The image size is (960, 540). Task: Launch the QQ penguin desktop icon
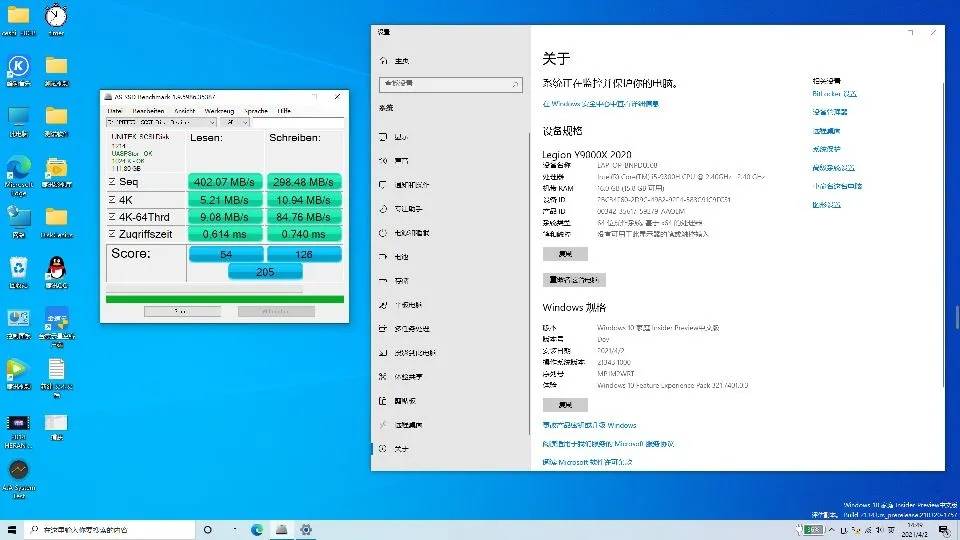56,272
